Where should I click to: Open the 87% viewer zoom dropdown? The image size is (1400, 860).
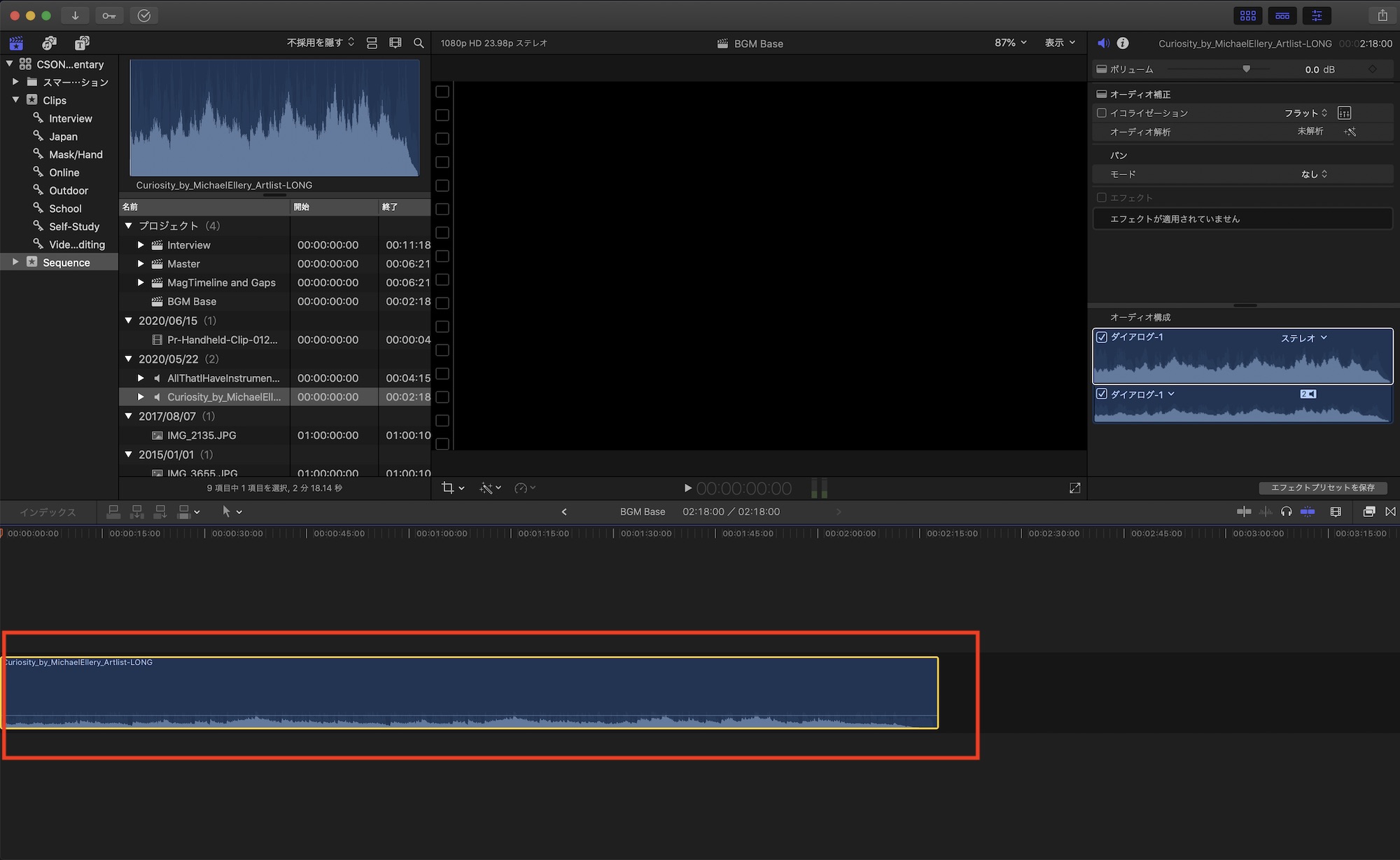pos(1010,43)
